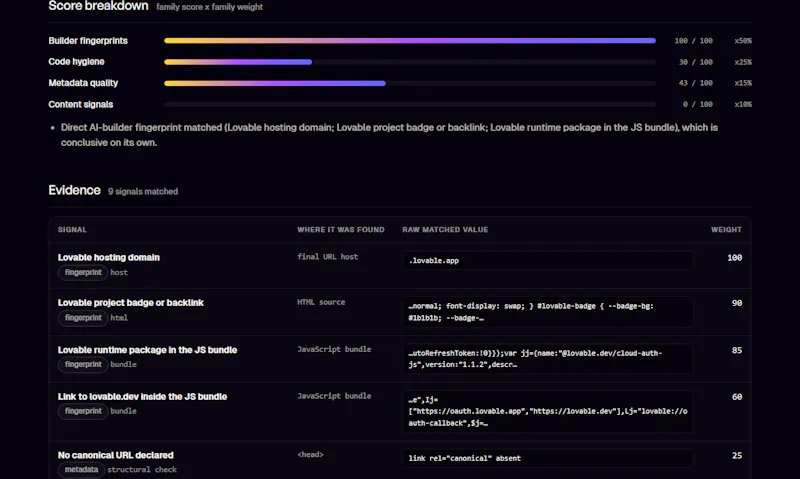Click weight value 90
Image resolution: width=800 pixels, height=479 pixels.
737,303
